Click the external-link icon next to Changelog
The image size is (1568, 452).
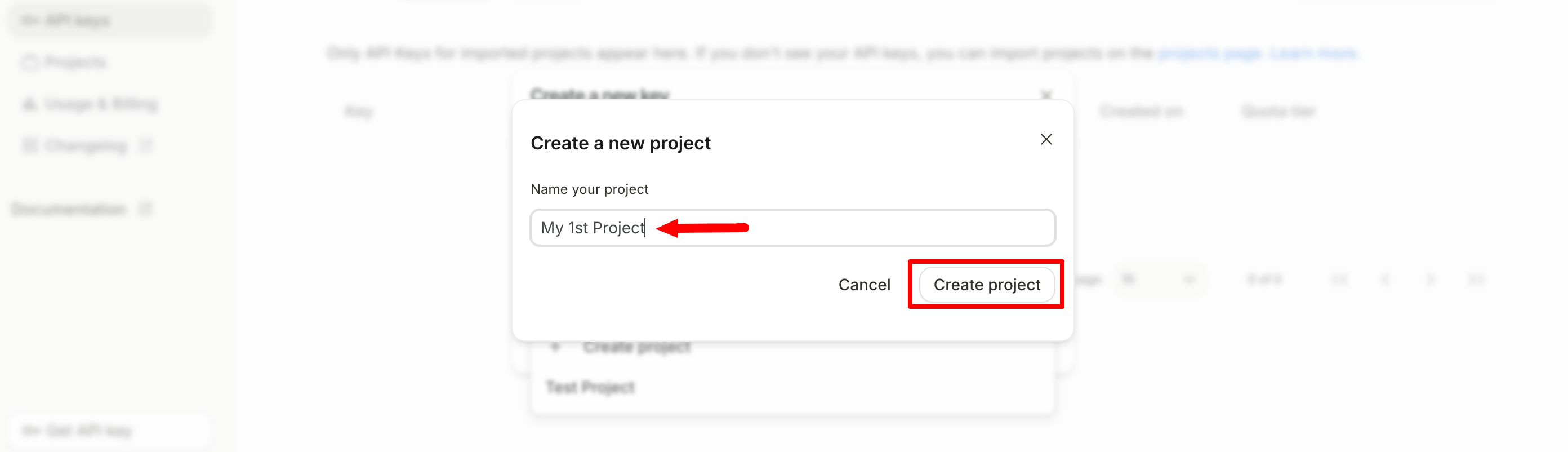[145, 145]
